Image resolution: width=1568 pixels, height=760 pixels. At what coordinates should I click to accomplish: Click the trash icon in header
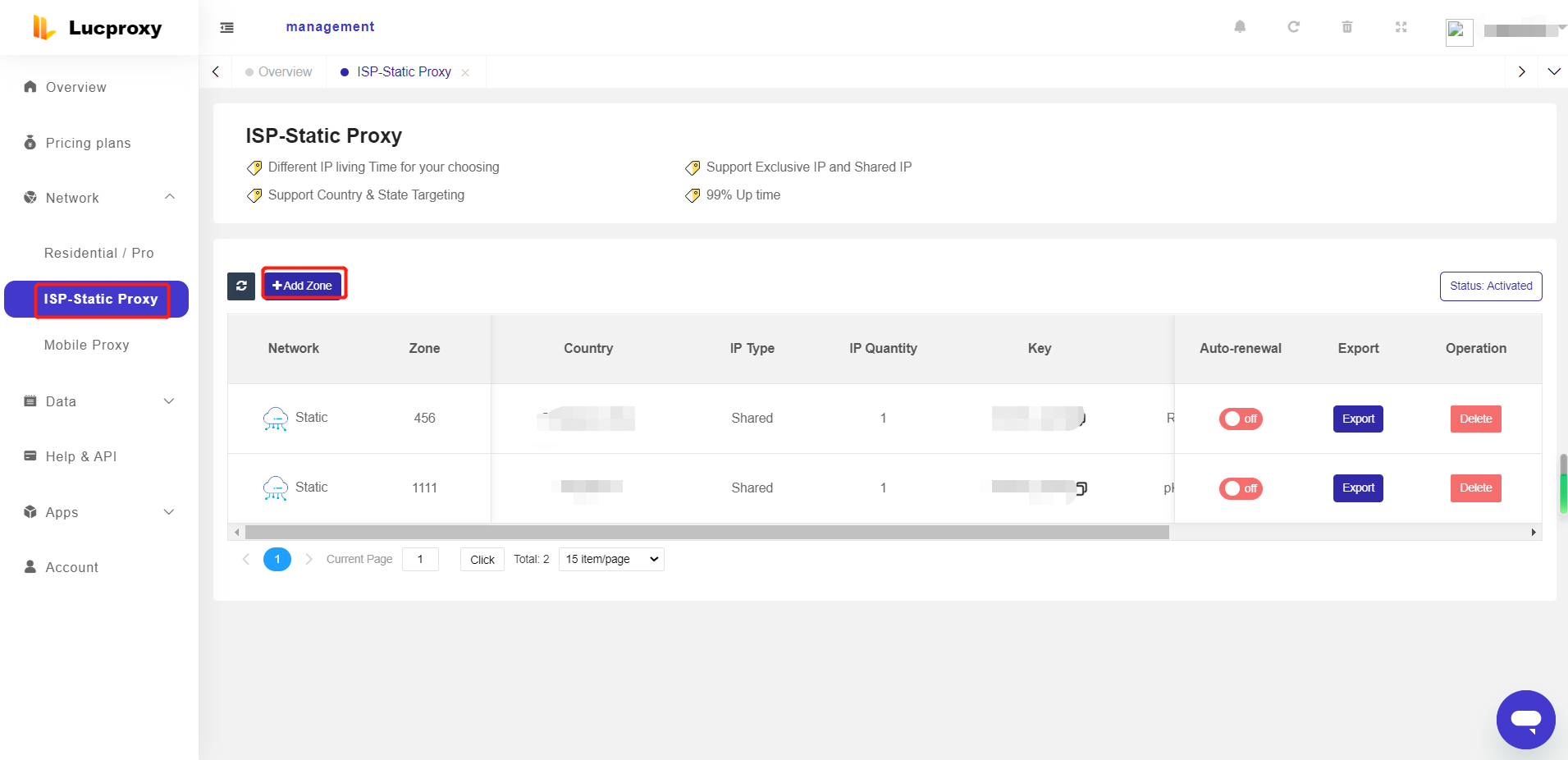click(x=1346, y=27)
